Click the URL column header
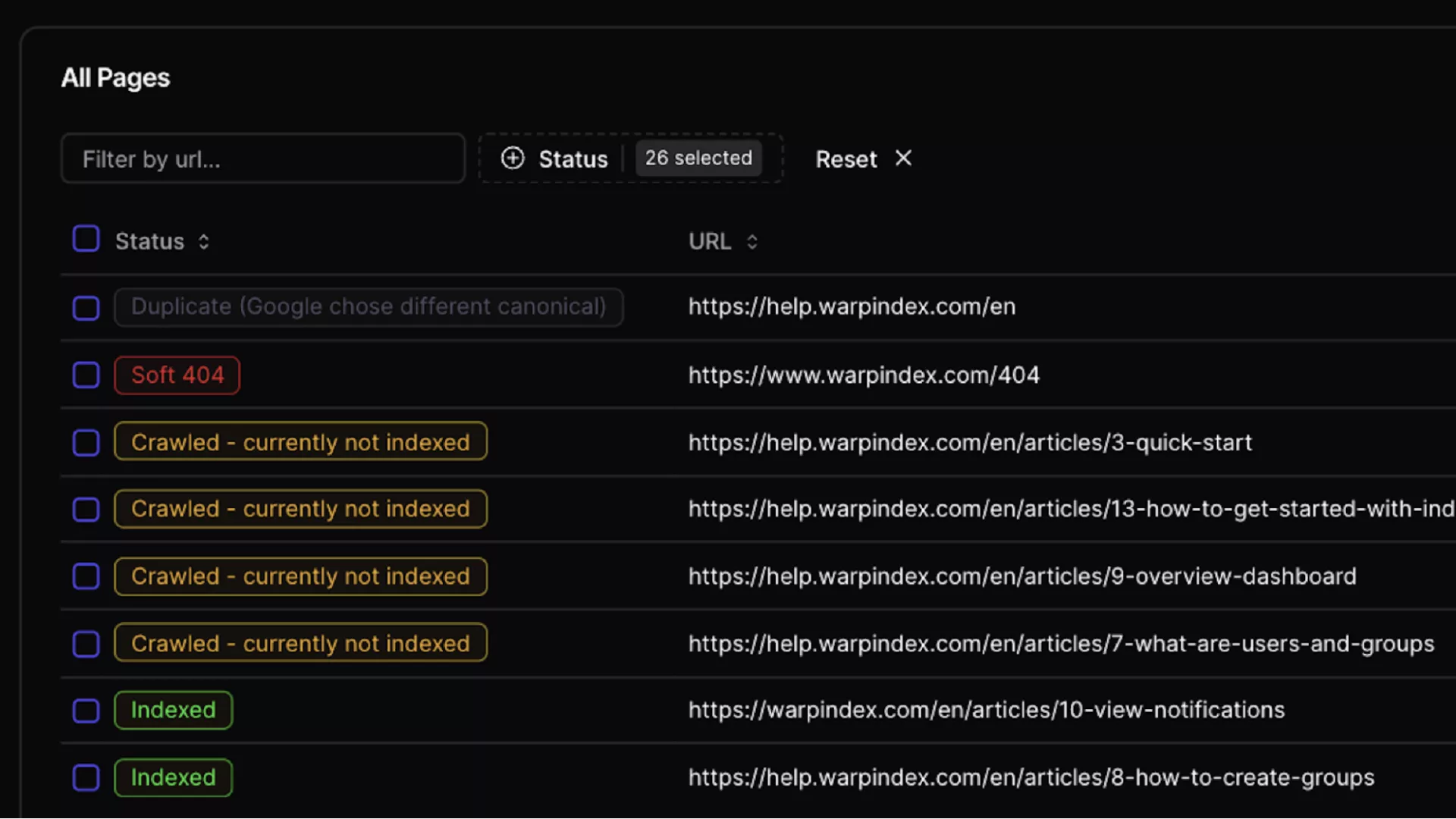1456x819 pixels. 709,241
